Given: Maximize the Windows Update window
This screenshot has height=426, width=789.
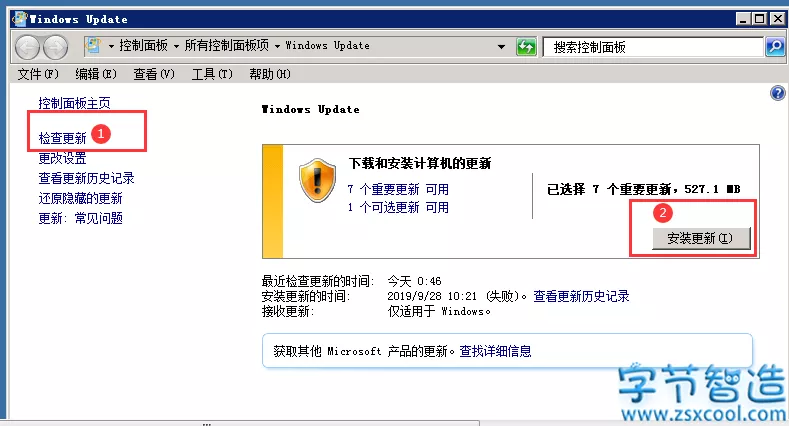Looking at the screenshot, I should [x=760, y=19].
